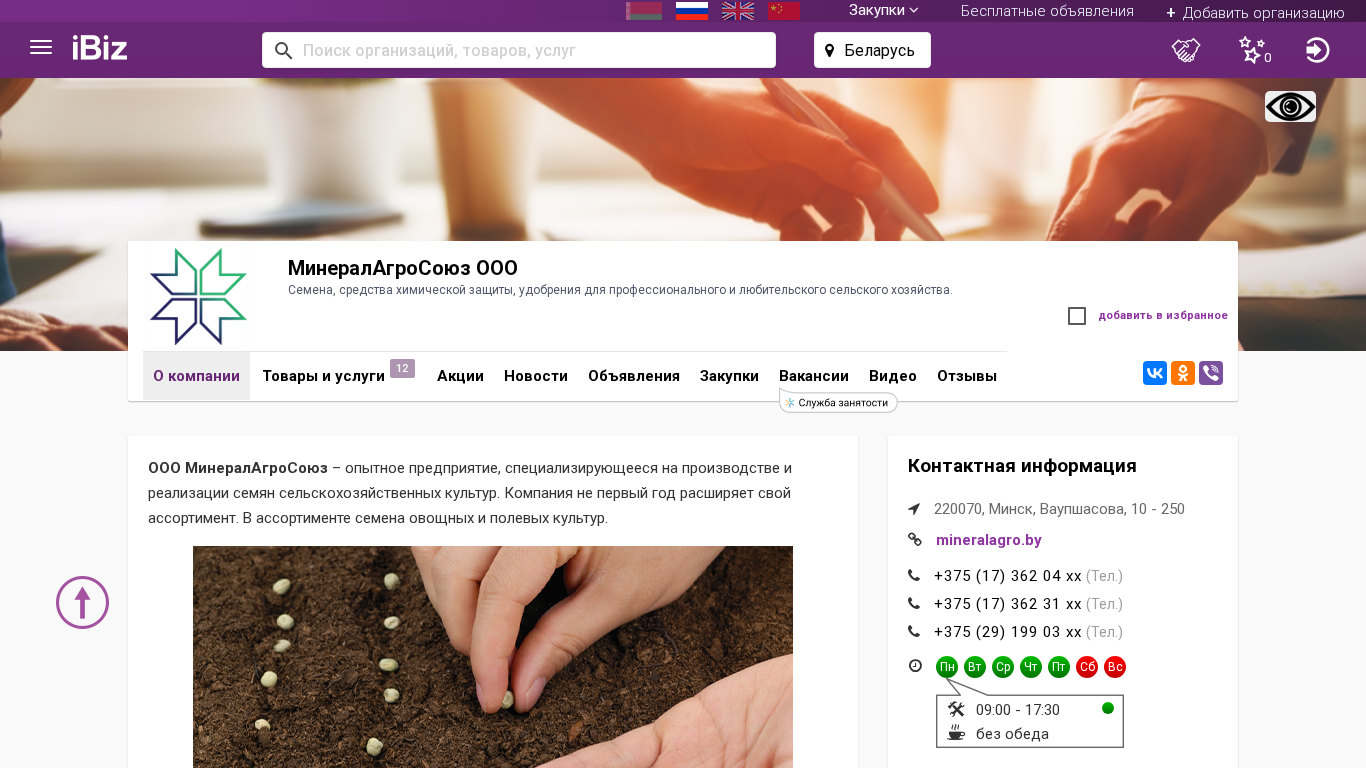Focus the organization search input field
This screenshot has width=1366, height=768.
click(x=519, y=50)
